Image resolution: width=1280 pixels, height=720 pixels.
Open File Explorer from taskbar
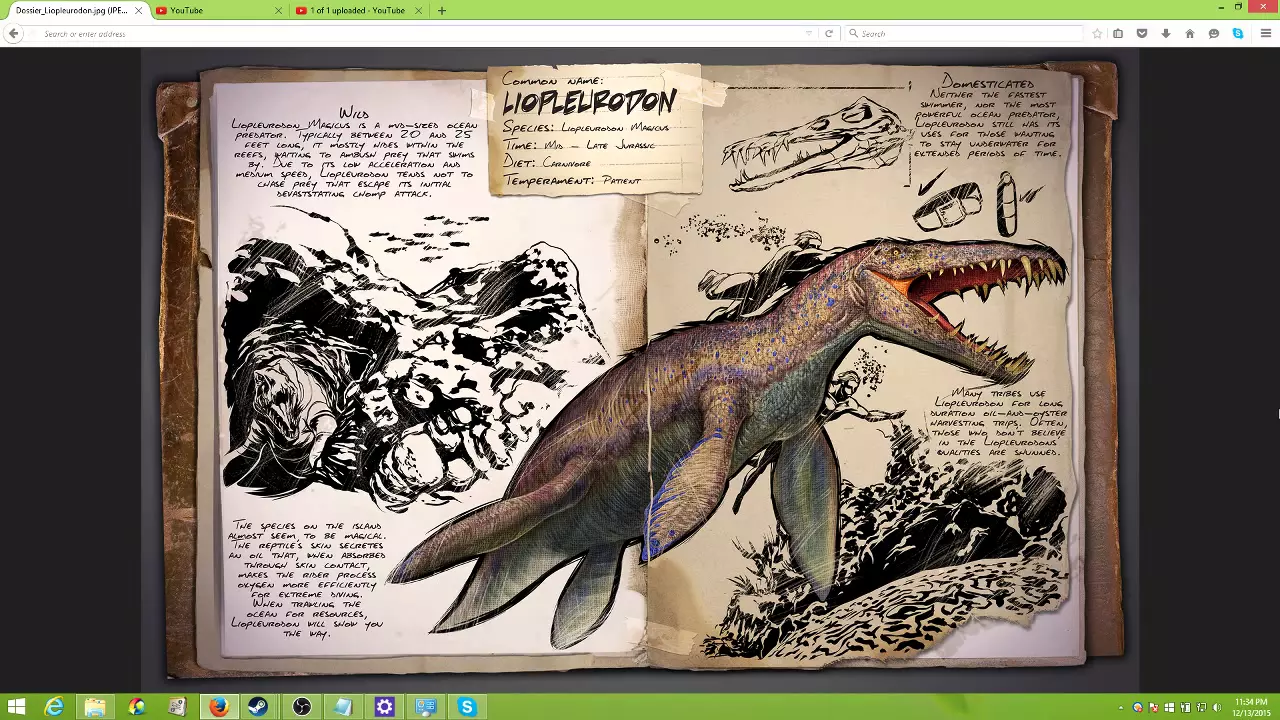(x=95, y=707)
